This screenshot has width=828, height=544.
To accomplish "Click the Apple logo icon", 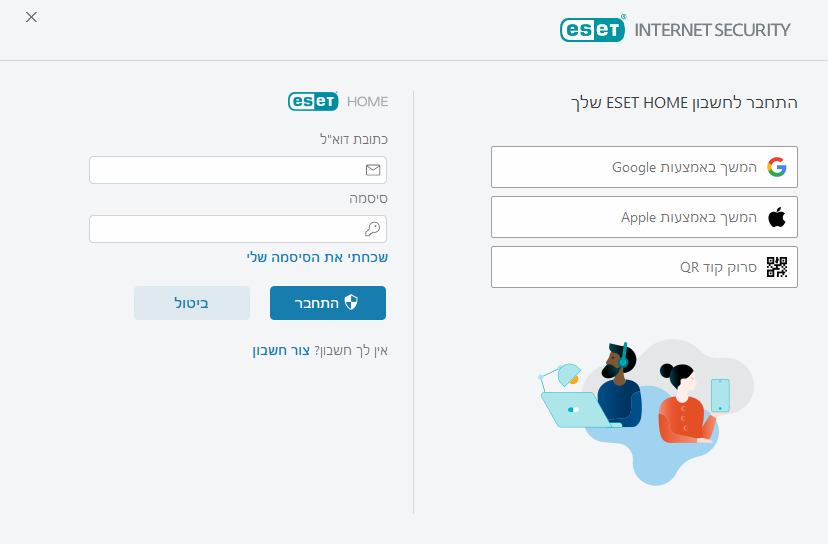I will [x=777, y=217].
